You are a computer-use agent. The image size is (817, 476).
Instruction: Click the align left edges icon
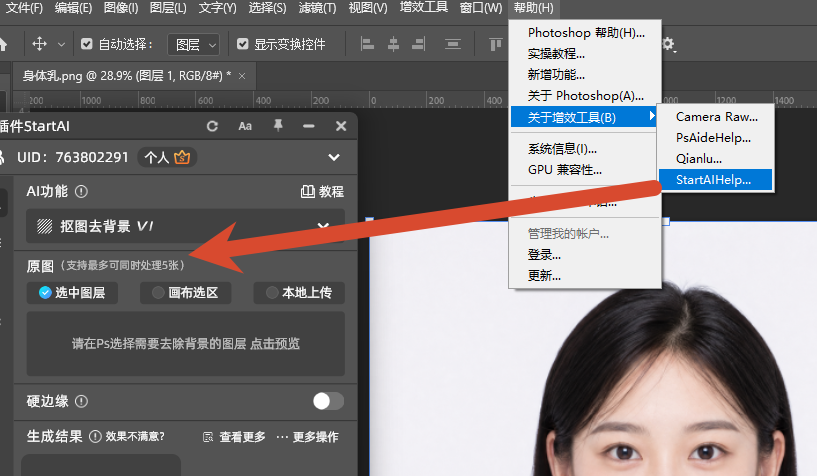(x=367, y=44)
